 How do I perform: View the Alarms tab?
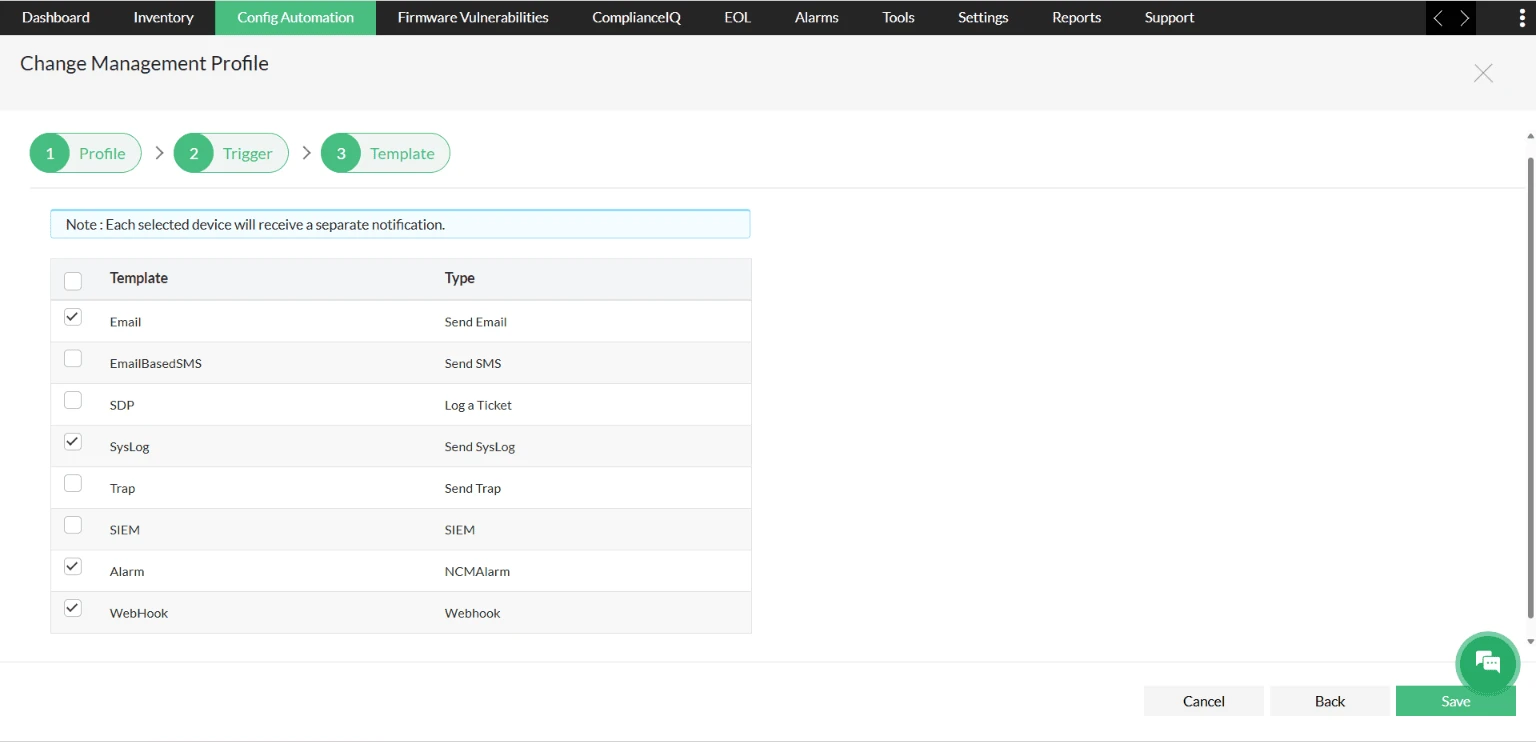pos(817,18)
